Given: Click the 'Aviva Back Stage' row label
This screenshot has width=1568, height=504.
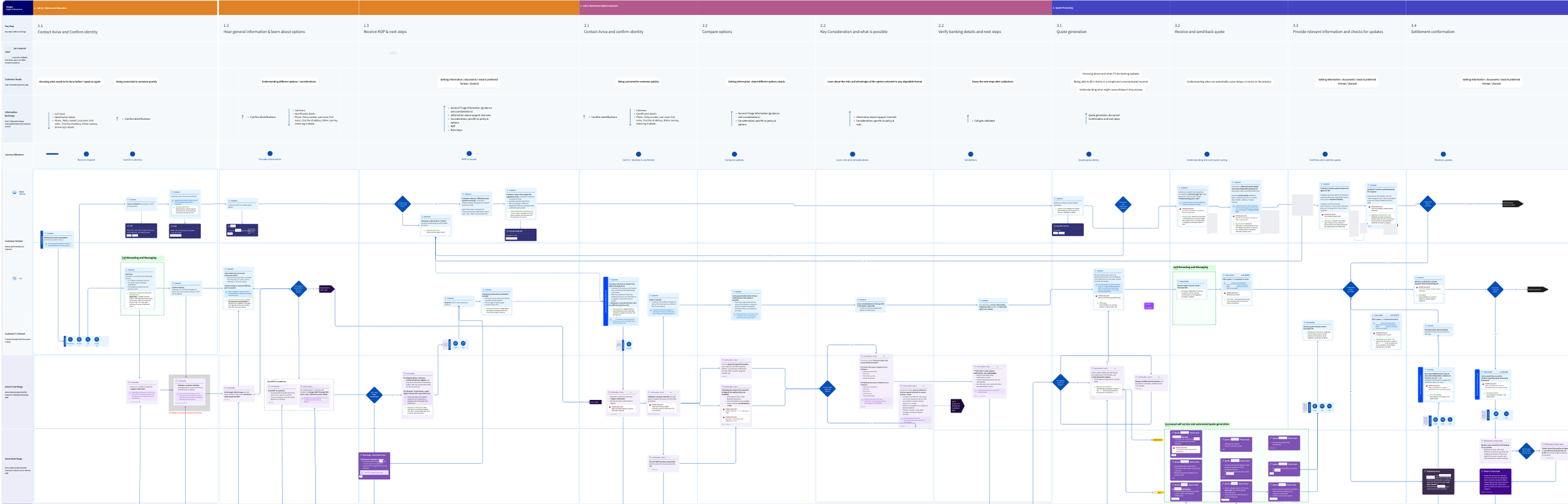Looking at the screenshot, I should [x=13, y=459].
